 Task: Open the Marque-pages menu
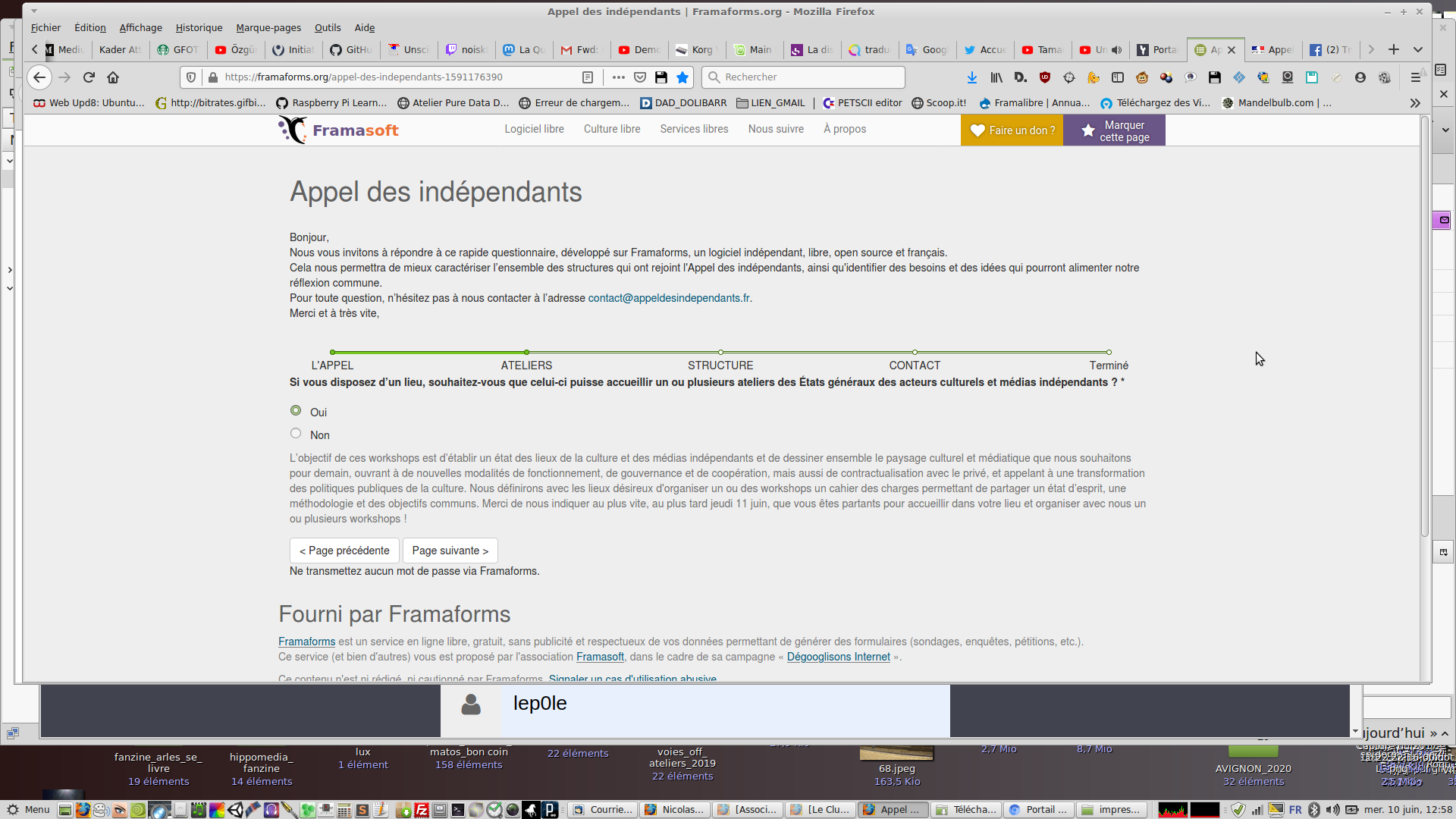(x=268, y=28)
